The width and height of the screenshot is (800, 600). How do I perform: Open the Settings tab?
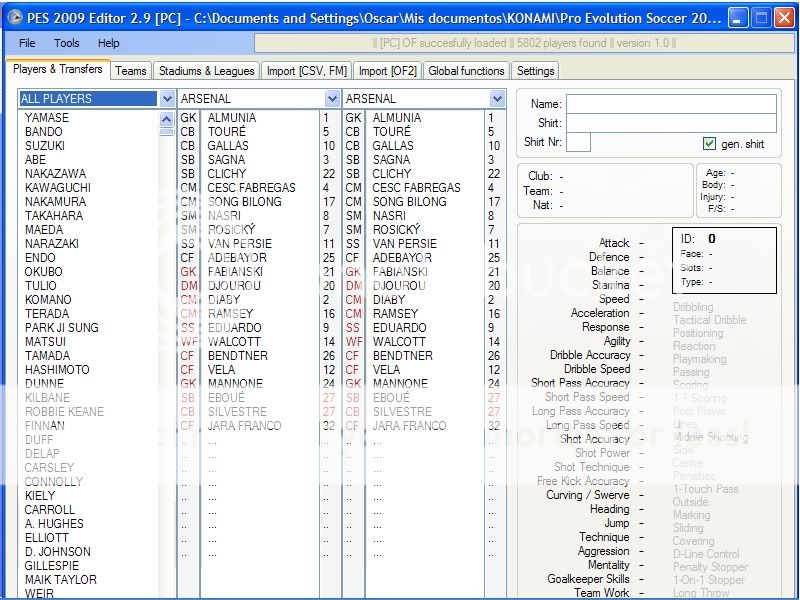[535, 71]
